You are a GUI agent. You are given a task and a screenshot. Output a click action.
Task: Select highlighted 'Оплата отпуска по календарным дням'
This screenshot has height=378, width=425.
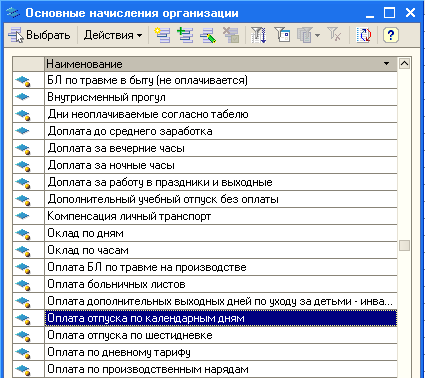[x=221, y=318]
